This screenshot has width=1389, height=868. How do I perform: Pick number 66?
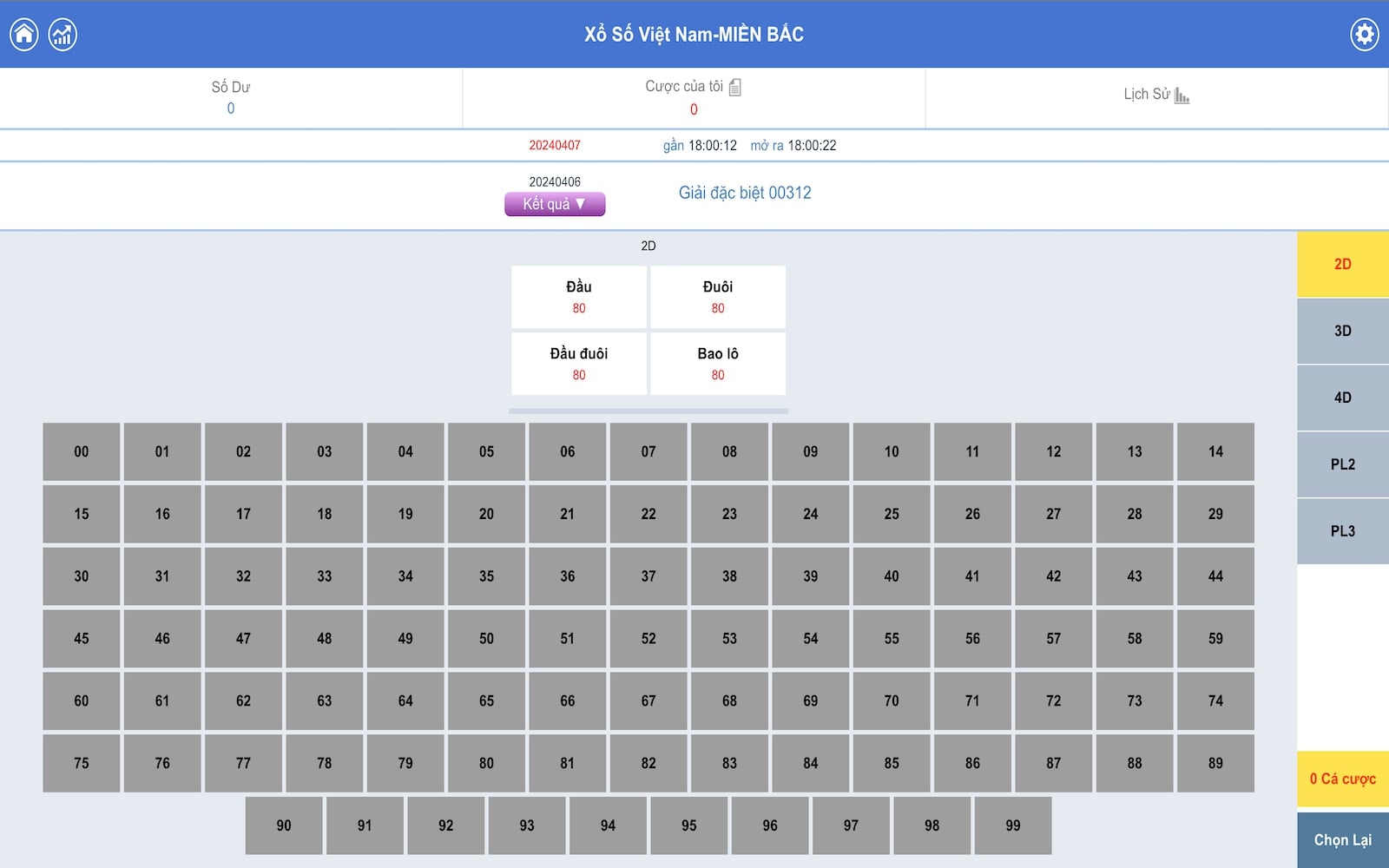coord(568,701)
